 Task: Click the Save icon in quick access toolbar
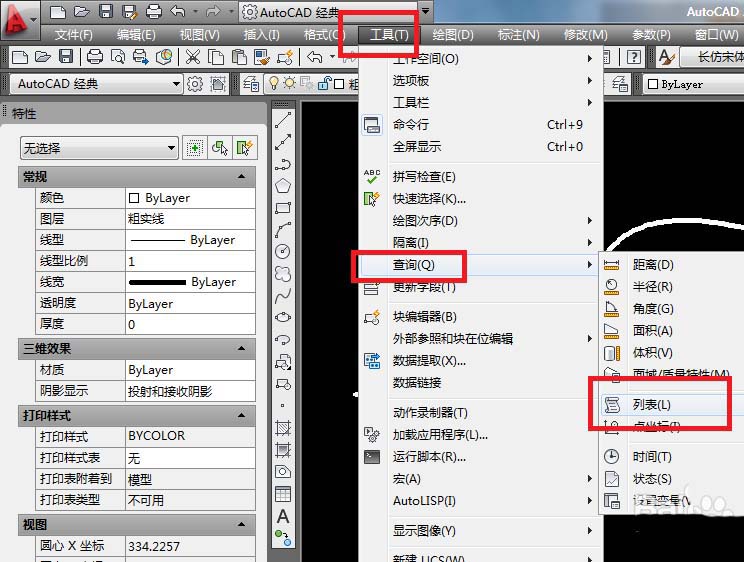[106, 11]
